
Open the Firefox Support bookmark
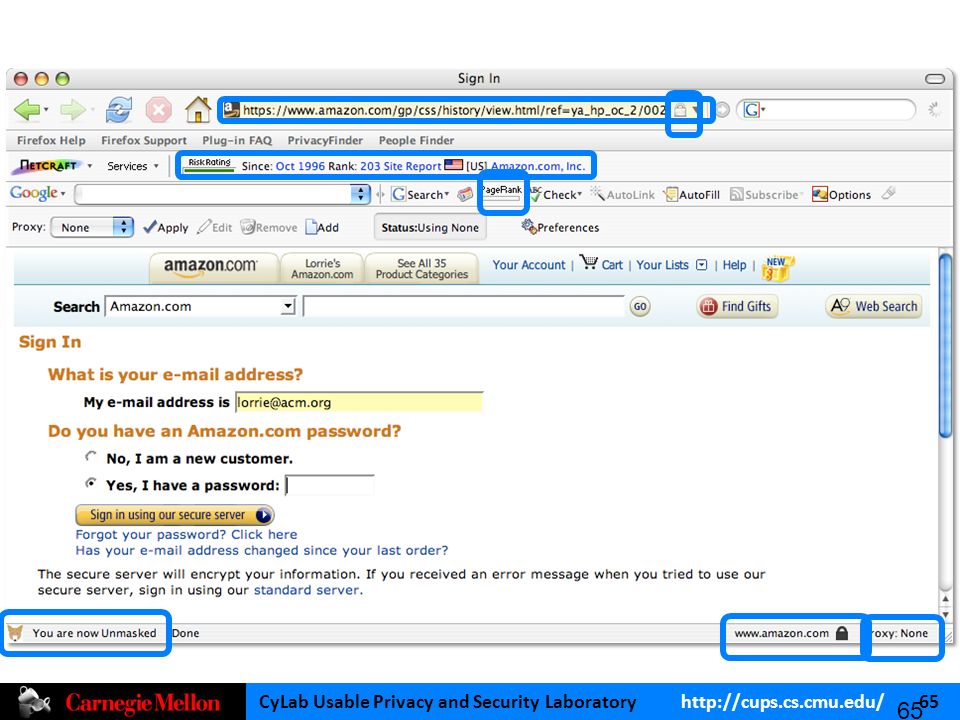pos(144,140)
